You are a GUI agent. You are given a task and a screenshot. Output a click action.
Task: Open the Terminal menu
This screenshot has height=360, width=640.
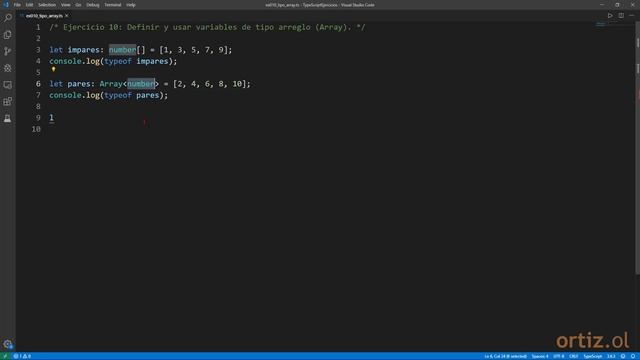click(x=113, y=5)
